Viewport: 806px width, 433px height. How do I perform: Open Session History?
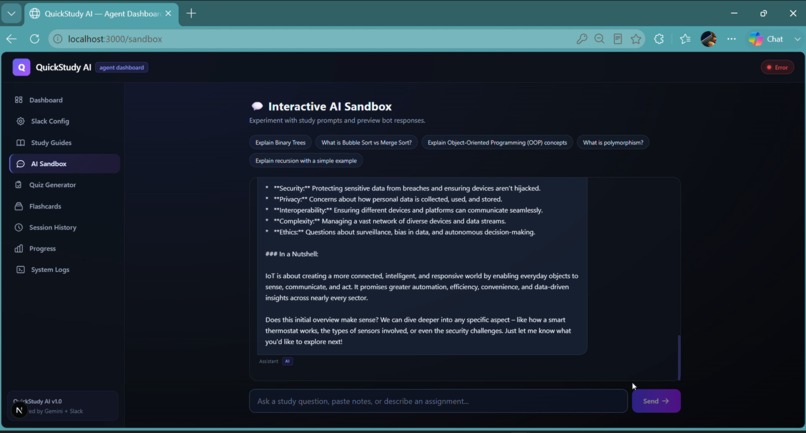64,227
